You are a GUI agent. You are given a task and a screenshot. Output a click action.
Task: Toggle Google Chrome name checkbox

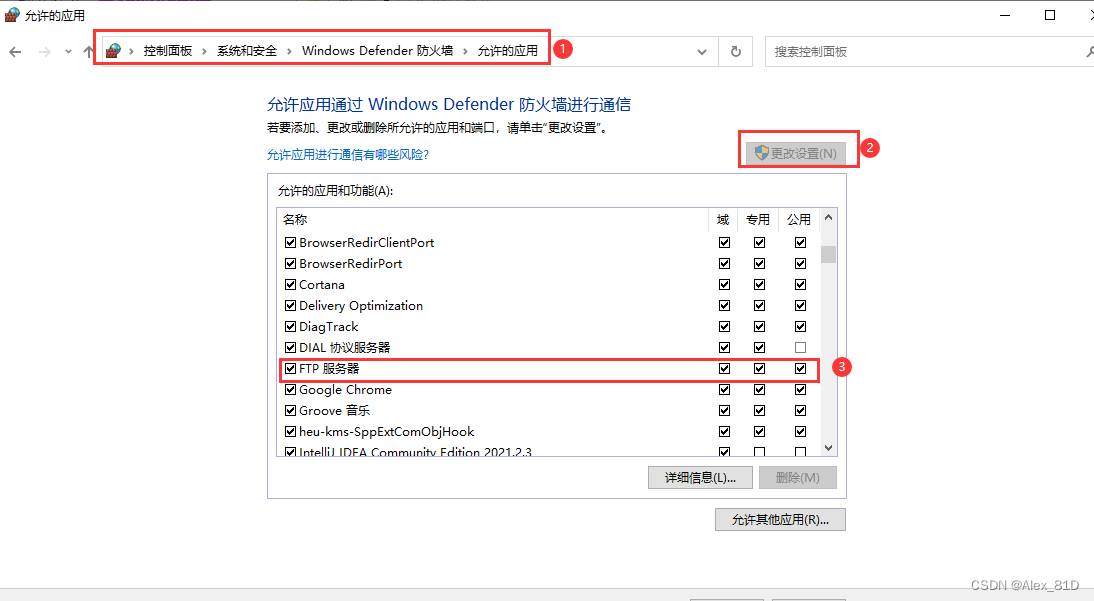290,389
